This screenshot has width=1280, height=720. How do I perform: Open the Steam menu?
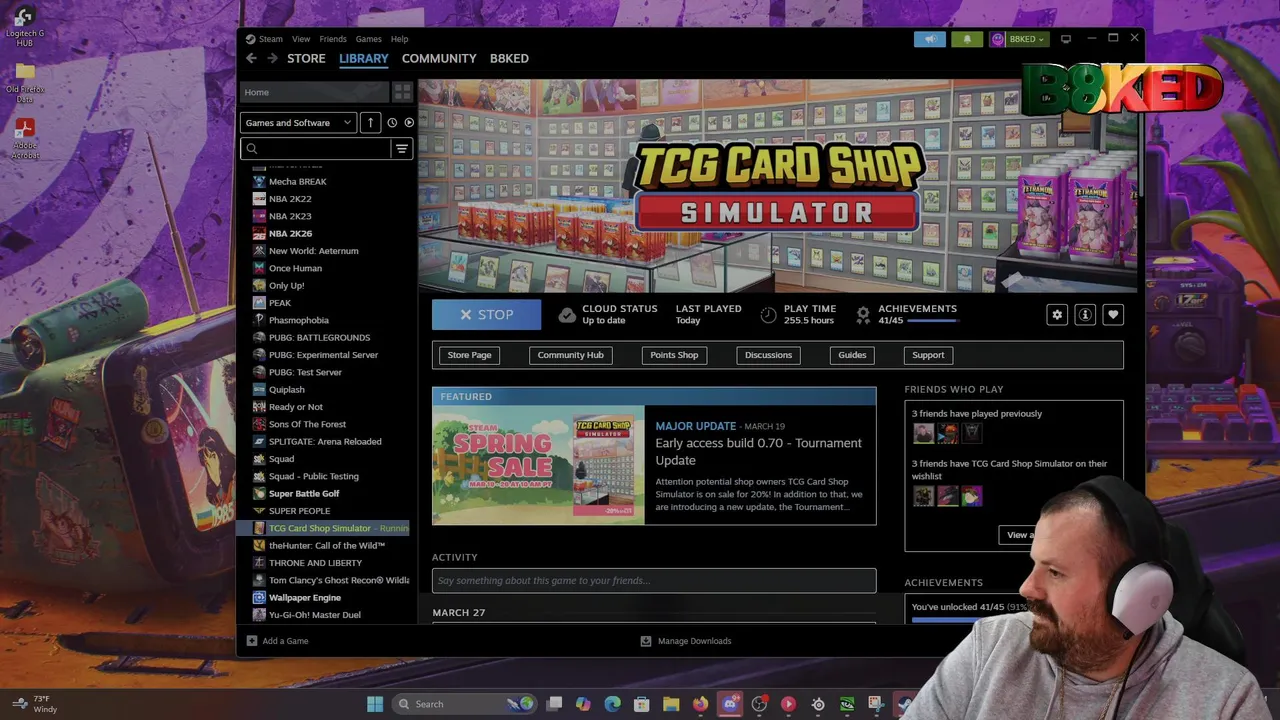click(x=271, y=39)
